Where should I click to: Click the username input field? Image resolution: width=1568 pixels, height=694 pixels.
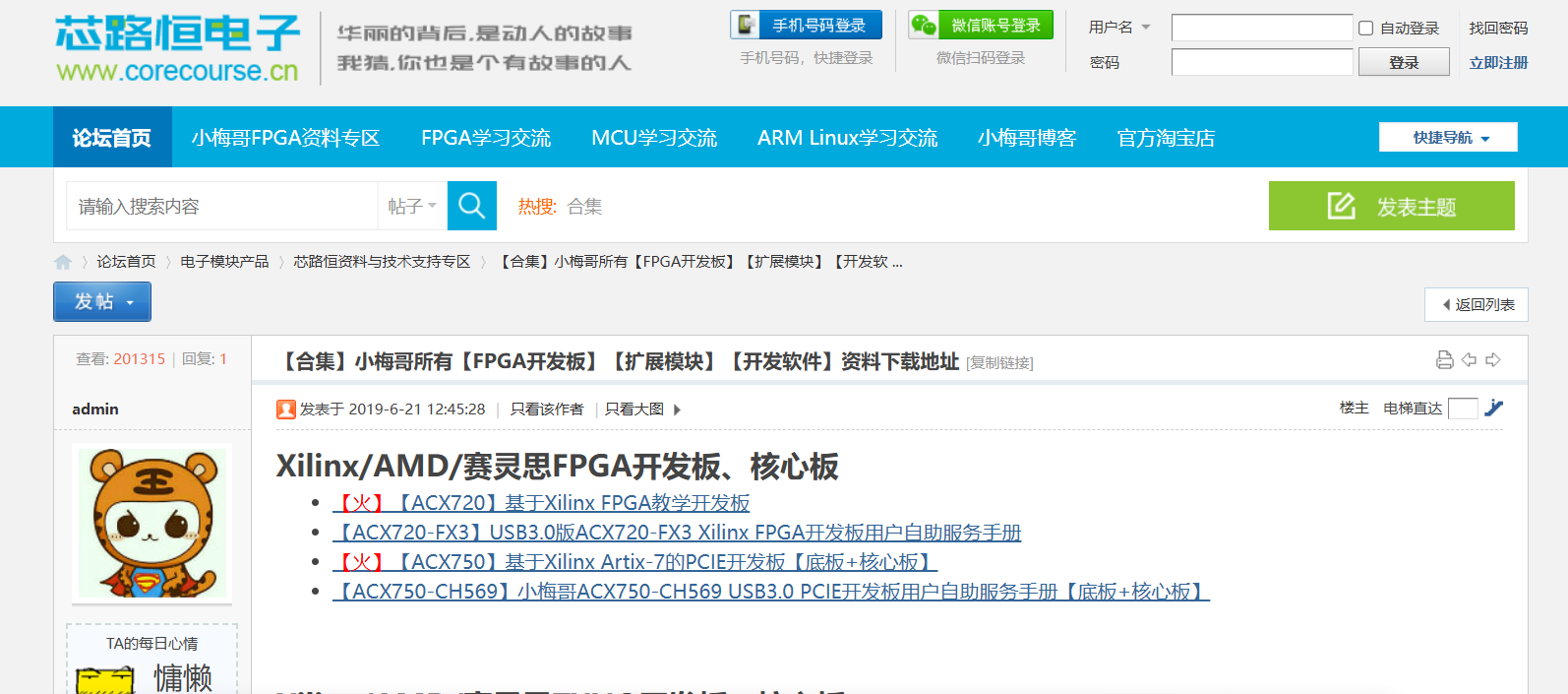coord(1262,28)
